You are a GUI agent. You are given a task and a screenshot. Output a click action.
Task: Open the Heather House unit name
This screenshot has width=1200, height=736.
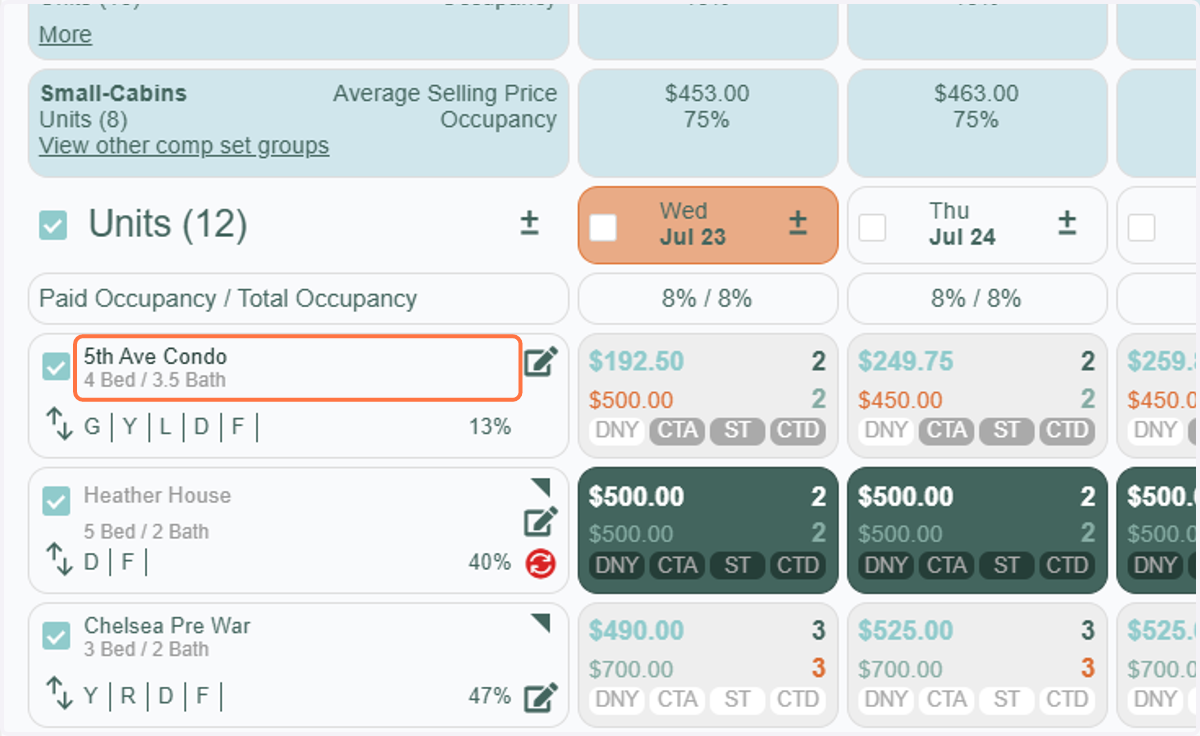[157, 496]
